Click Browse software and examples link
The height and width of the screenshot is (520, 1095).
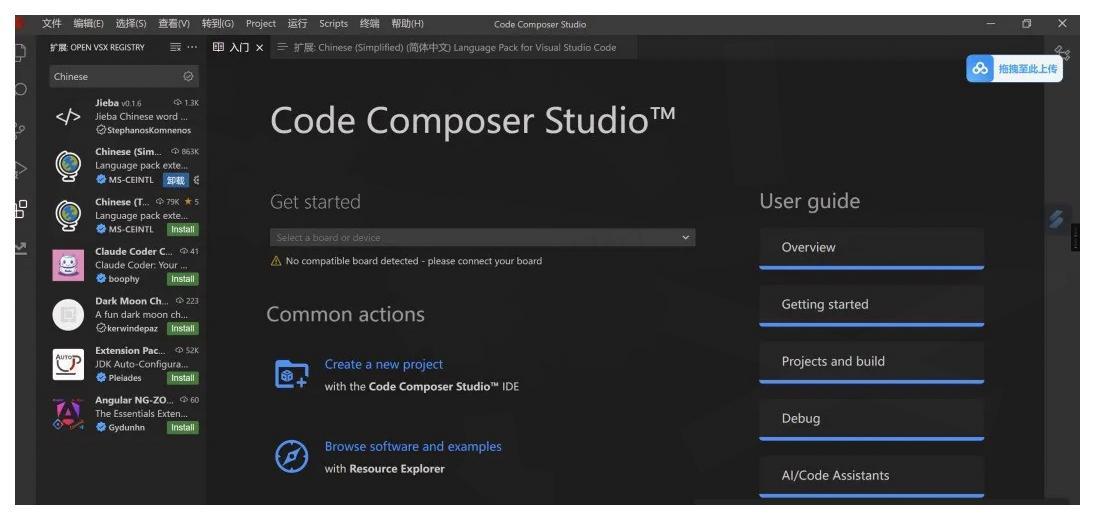(413, 447)
